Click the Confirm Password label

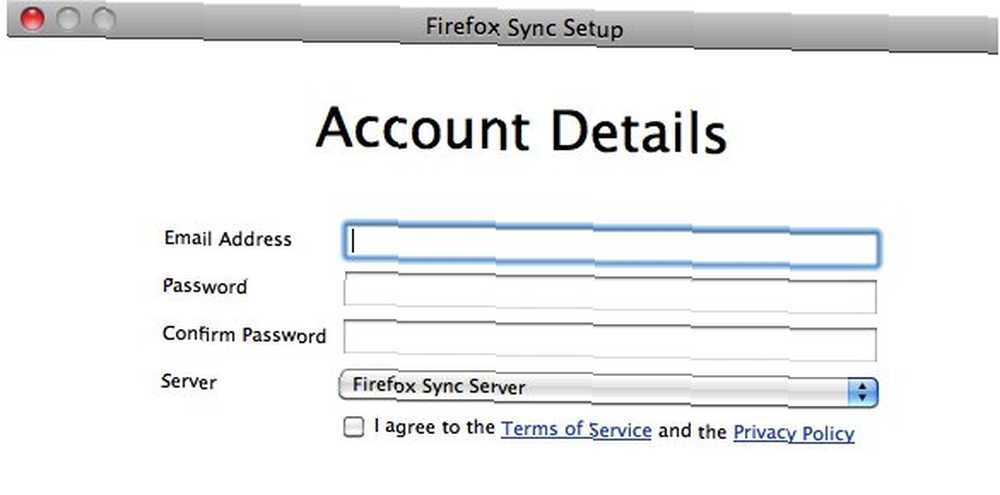coord(244,334)
